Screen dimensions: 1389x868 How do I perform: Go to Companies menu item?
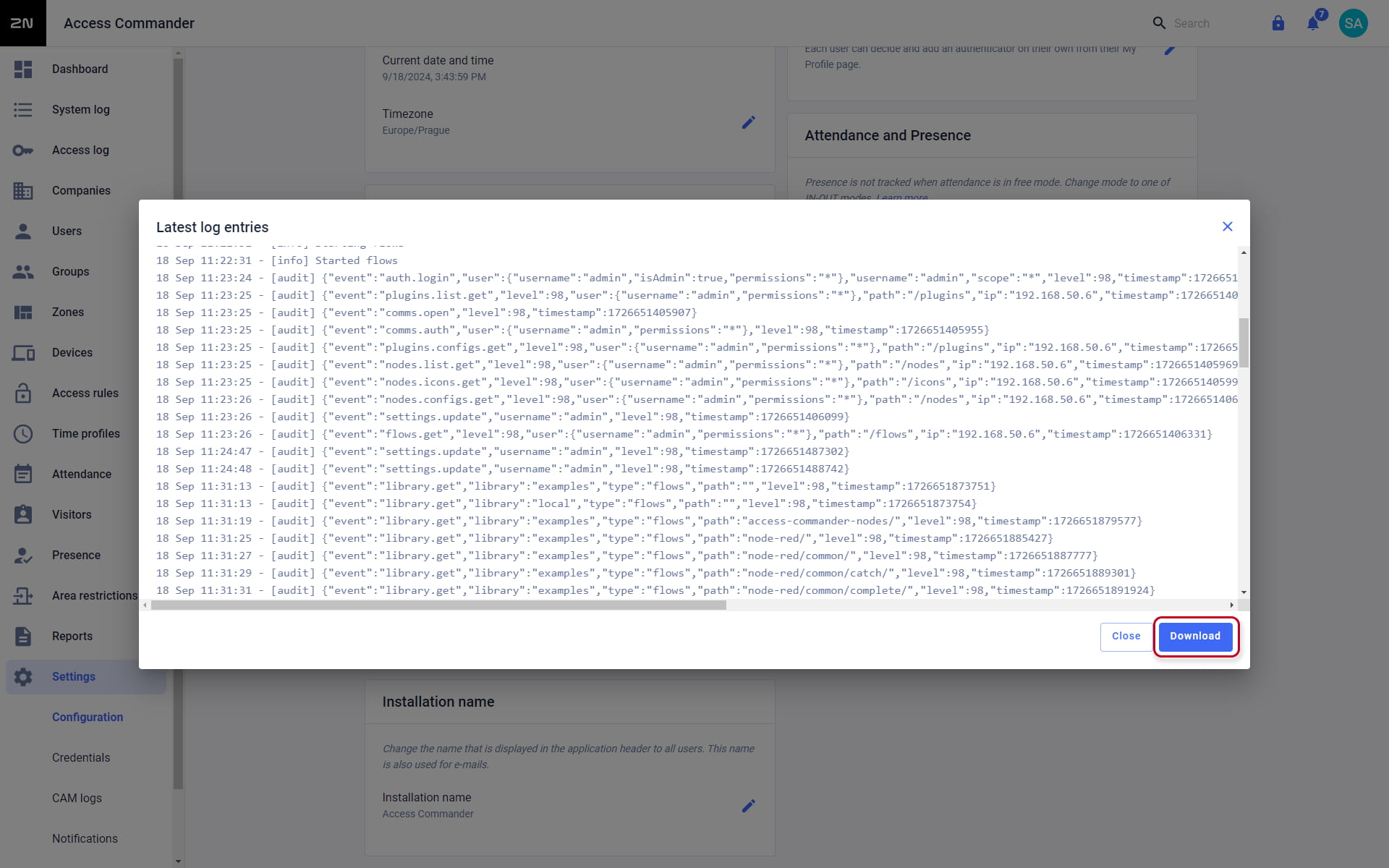pyautogui.click(x=87, y=191)
